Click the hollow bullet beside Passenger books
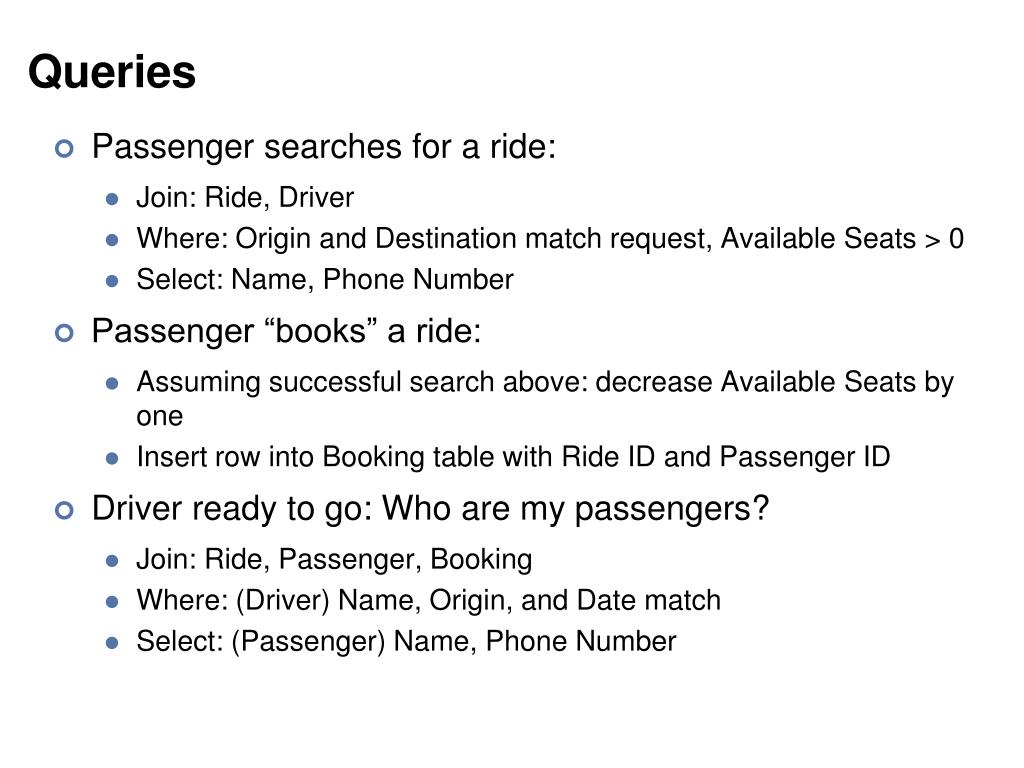The width and height of the screenshot is (1024, 768). pos(64,334)
